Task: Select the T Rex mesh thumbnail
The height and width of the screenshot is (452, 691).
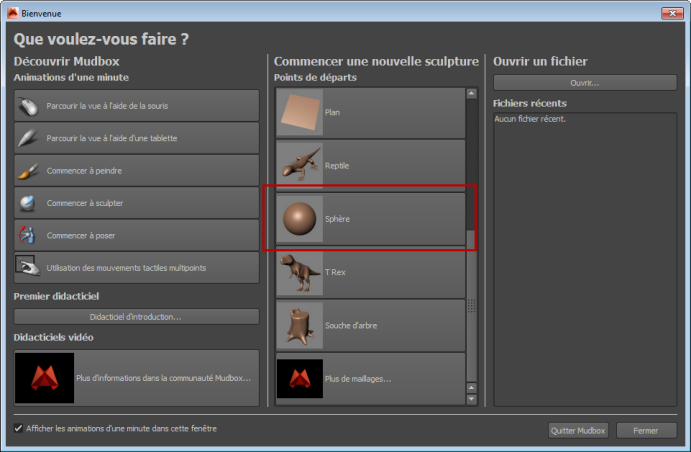Action: coord(300,272)
